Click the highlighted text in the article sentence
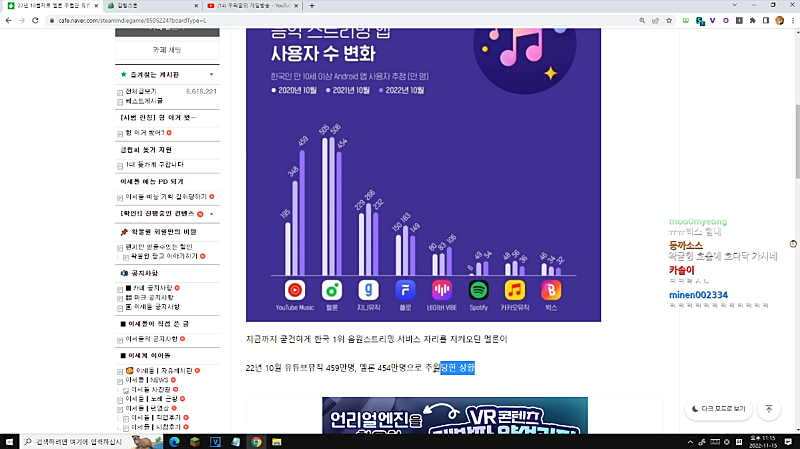Viewport: 800px width, 449px height. (x=458, y=368)
